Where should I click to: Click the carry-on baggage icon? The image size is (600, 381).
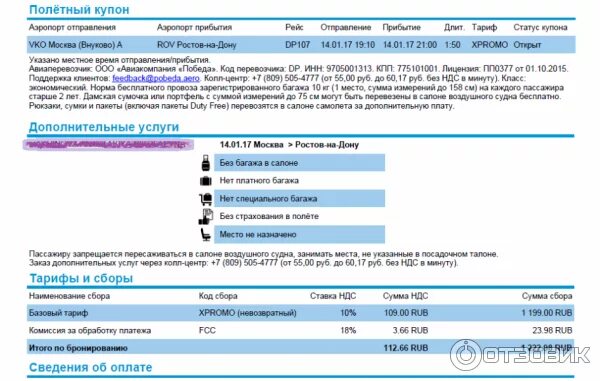(x=206, y=163)
